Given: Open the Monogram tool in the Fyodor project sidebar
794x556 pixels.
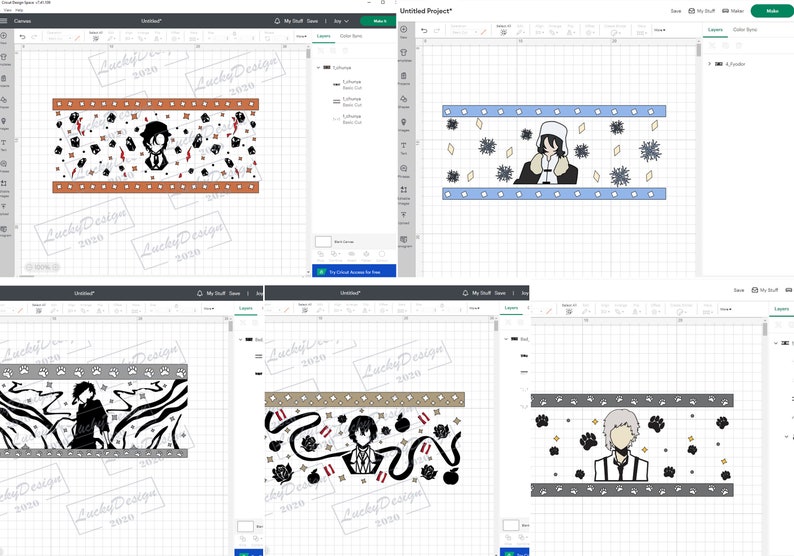Looking at the screenshot, I should pos(404,239).
